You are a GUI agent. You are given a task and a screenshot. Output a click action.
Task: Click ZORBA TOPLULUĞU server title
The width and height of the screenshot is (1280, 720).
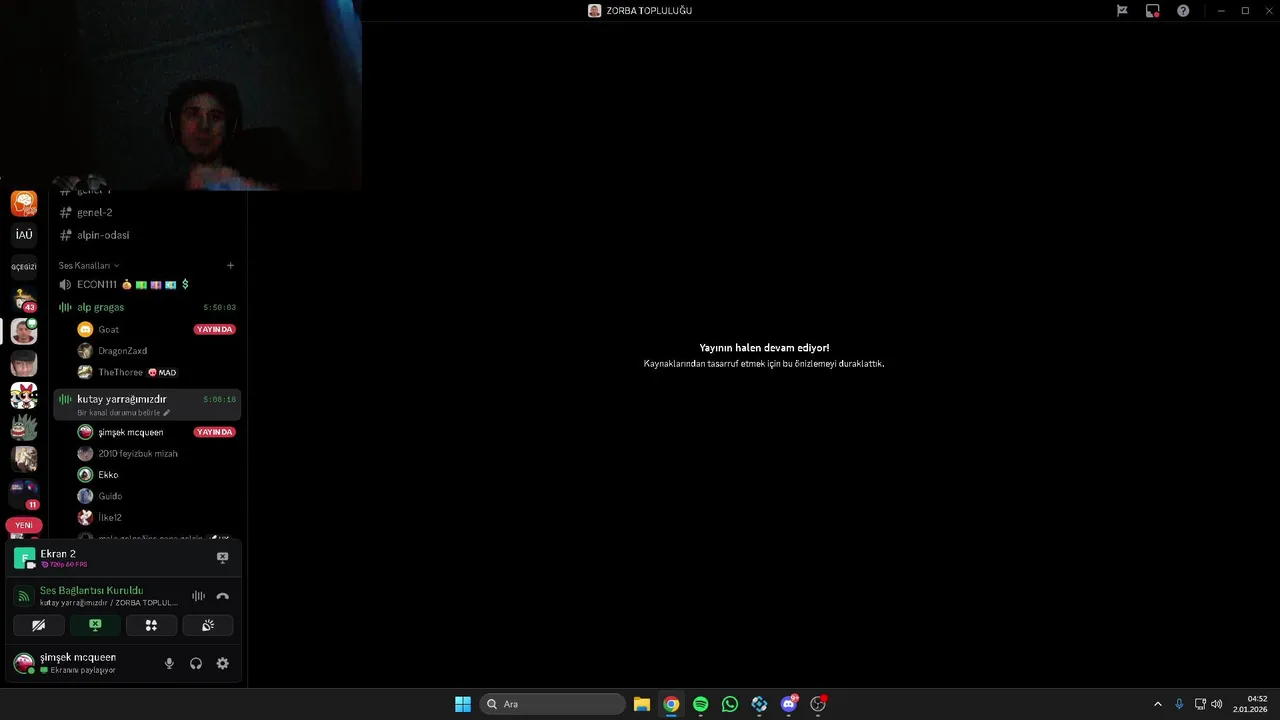pyautogui.click(x=649, y=11)
